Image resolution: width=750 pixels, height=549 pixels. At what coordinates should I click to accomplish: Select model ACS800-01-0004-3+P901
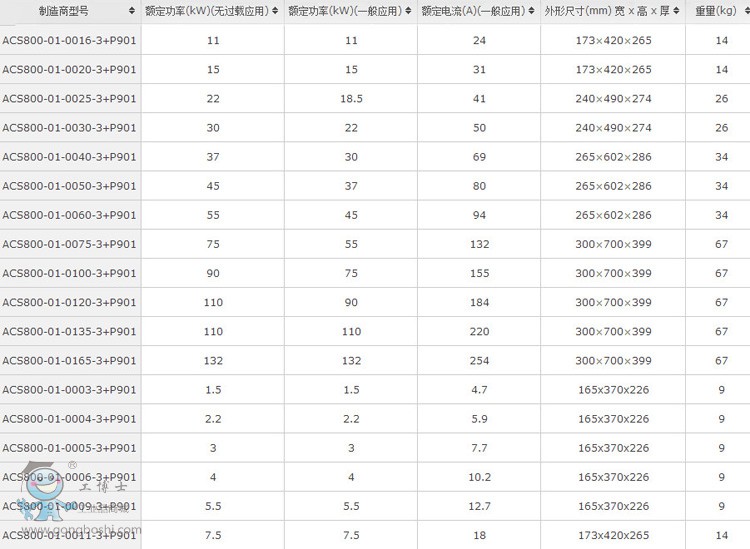click(x=69, y=419)
